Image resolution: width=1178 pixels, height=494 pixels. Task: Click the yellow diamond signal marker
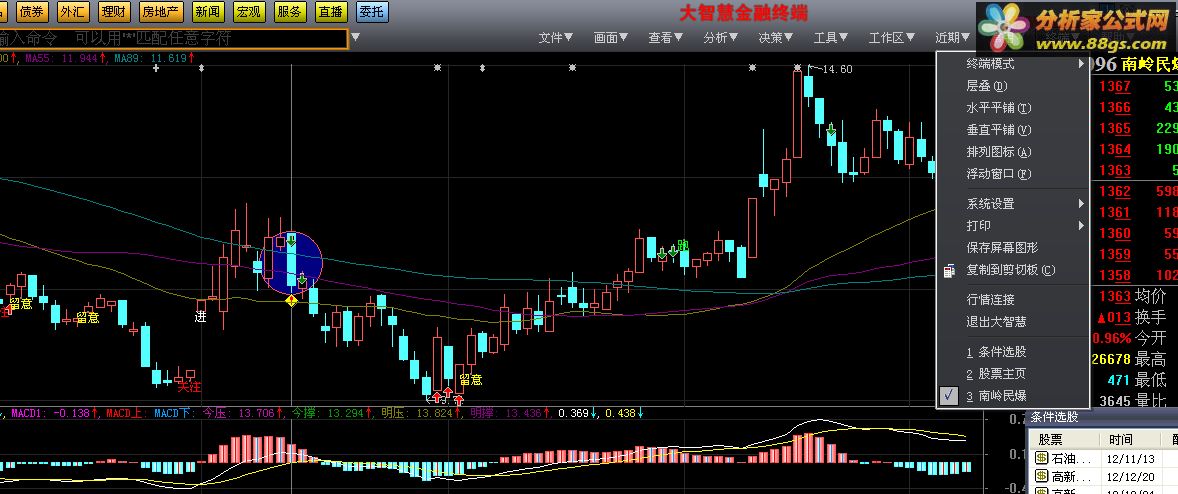[x=291, y=300]
